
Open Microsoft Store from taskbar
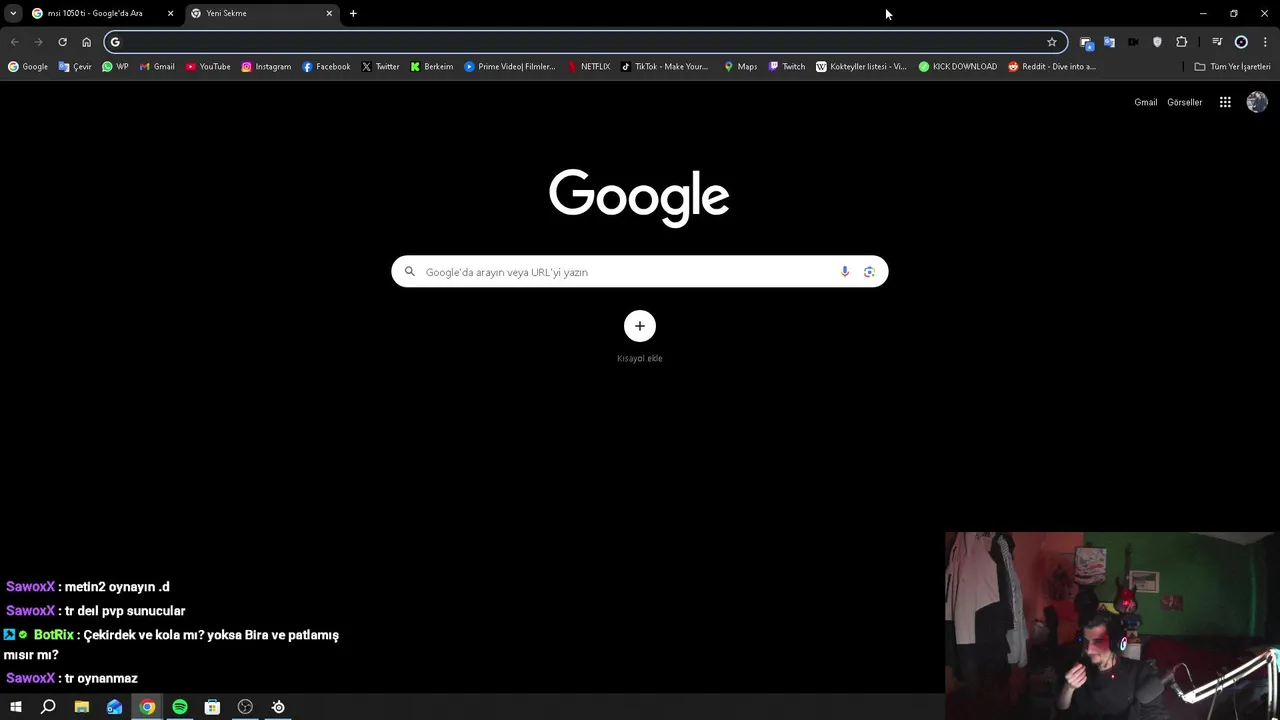coord(212,707)
